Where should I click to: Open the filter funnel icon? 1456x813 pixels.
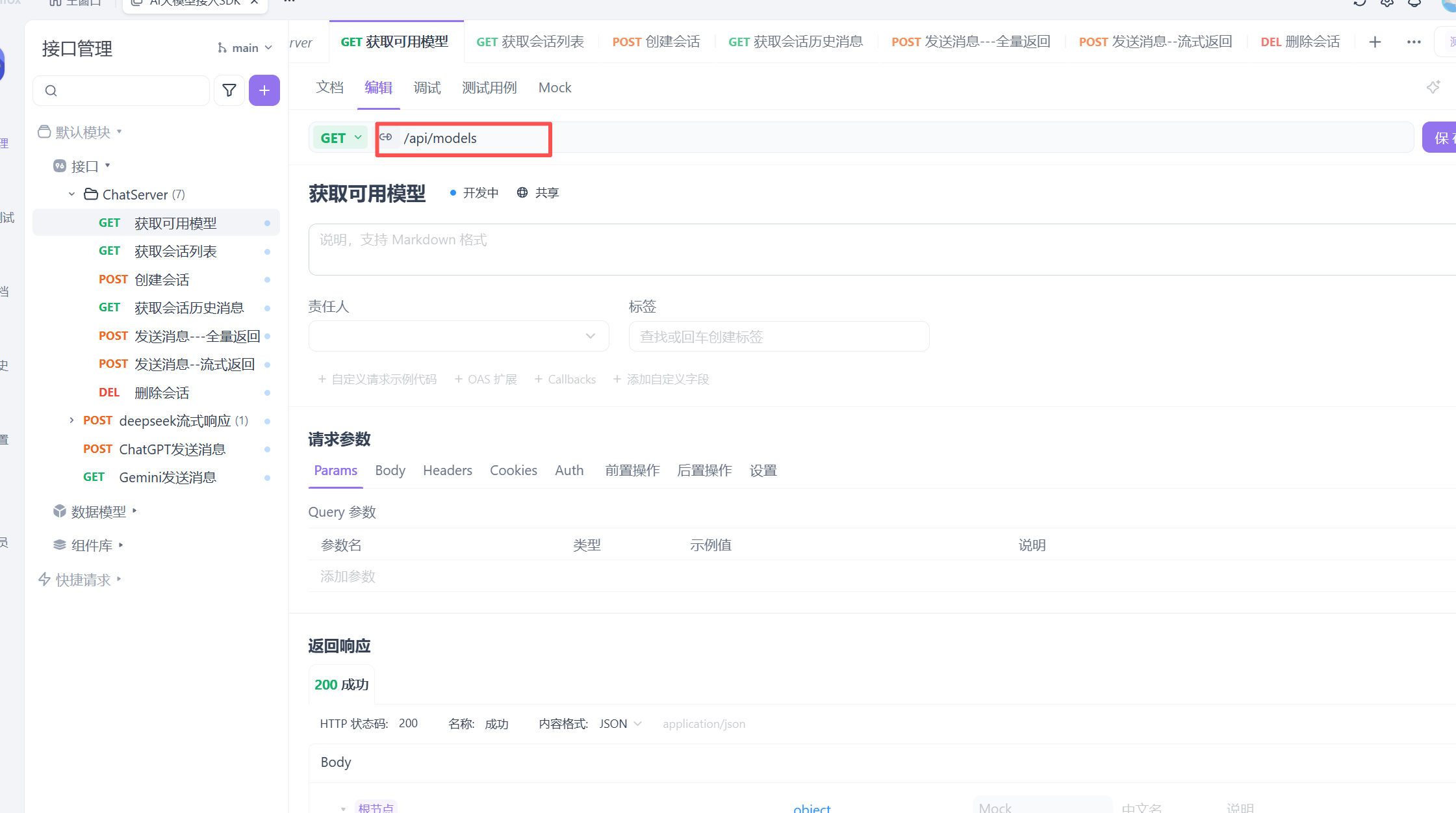click(229, 90)
